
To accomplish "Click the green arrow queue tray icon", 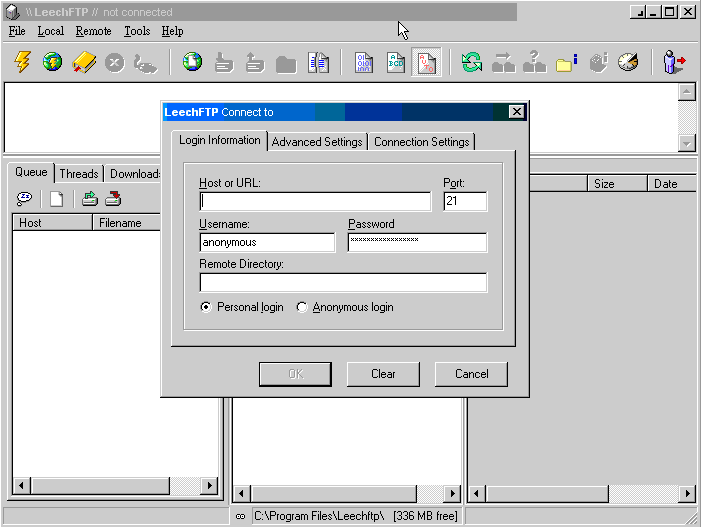I will point(89,198).
